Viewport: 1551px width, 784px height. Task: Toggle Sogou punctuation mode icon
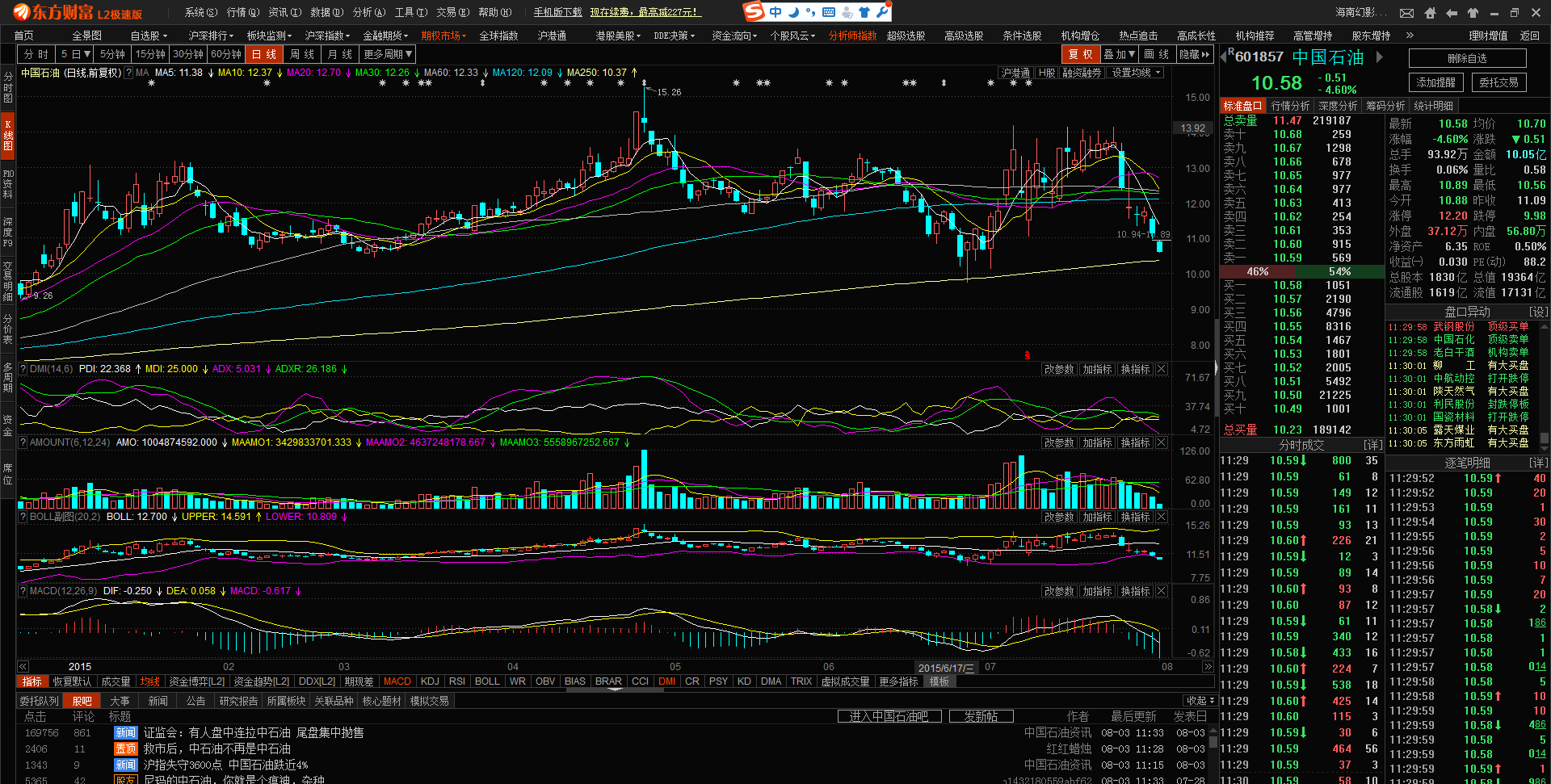[810, 12]
